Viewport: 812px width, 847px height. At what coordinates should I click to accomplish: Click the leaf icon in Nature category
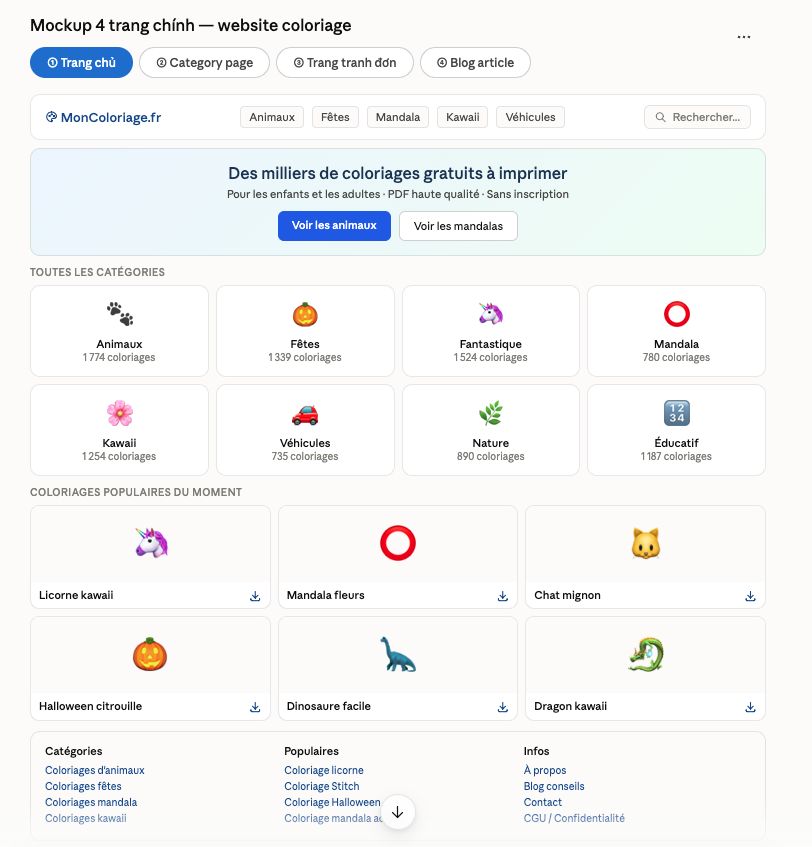(491, 413)
